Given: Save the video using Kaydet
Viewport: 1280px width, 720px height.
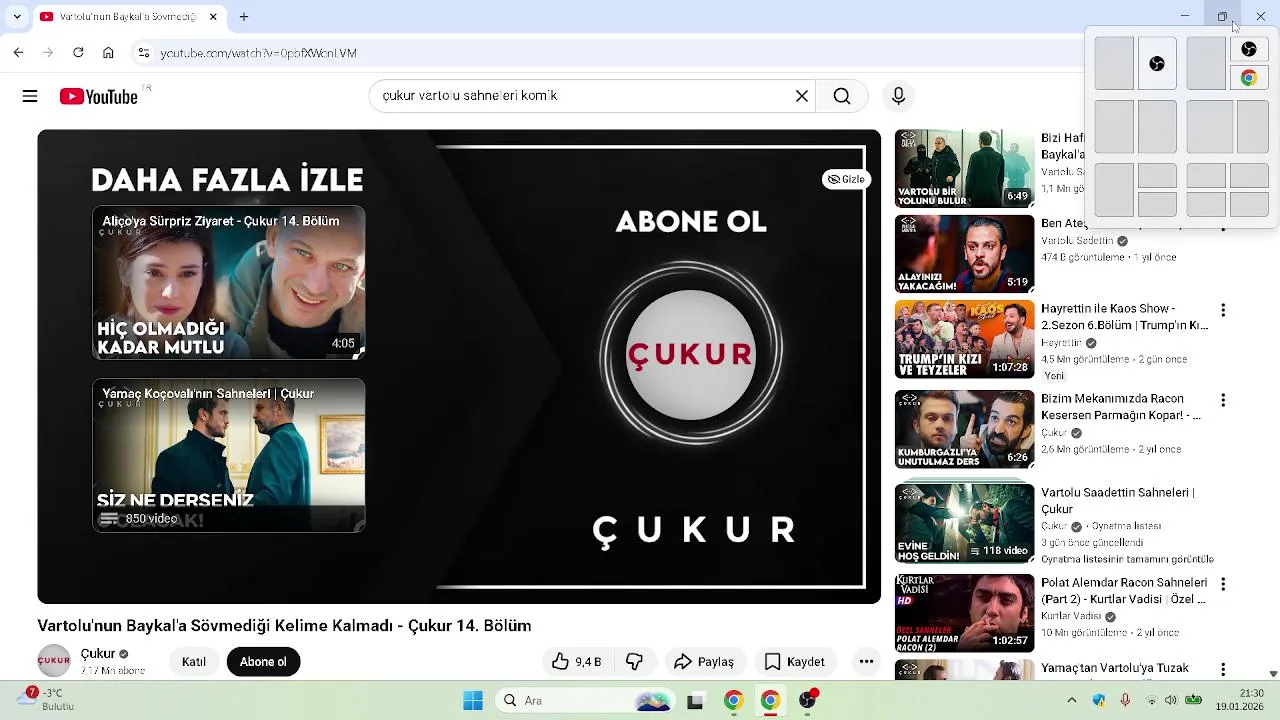Looking at the screenshot, I should [x=795, y=661].
